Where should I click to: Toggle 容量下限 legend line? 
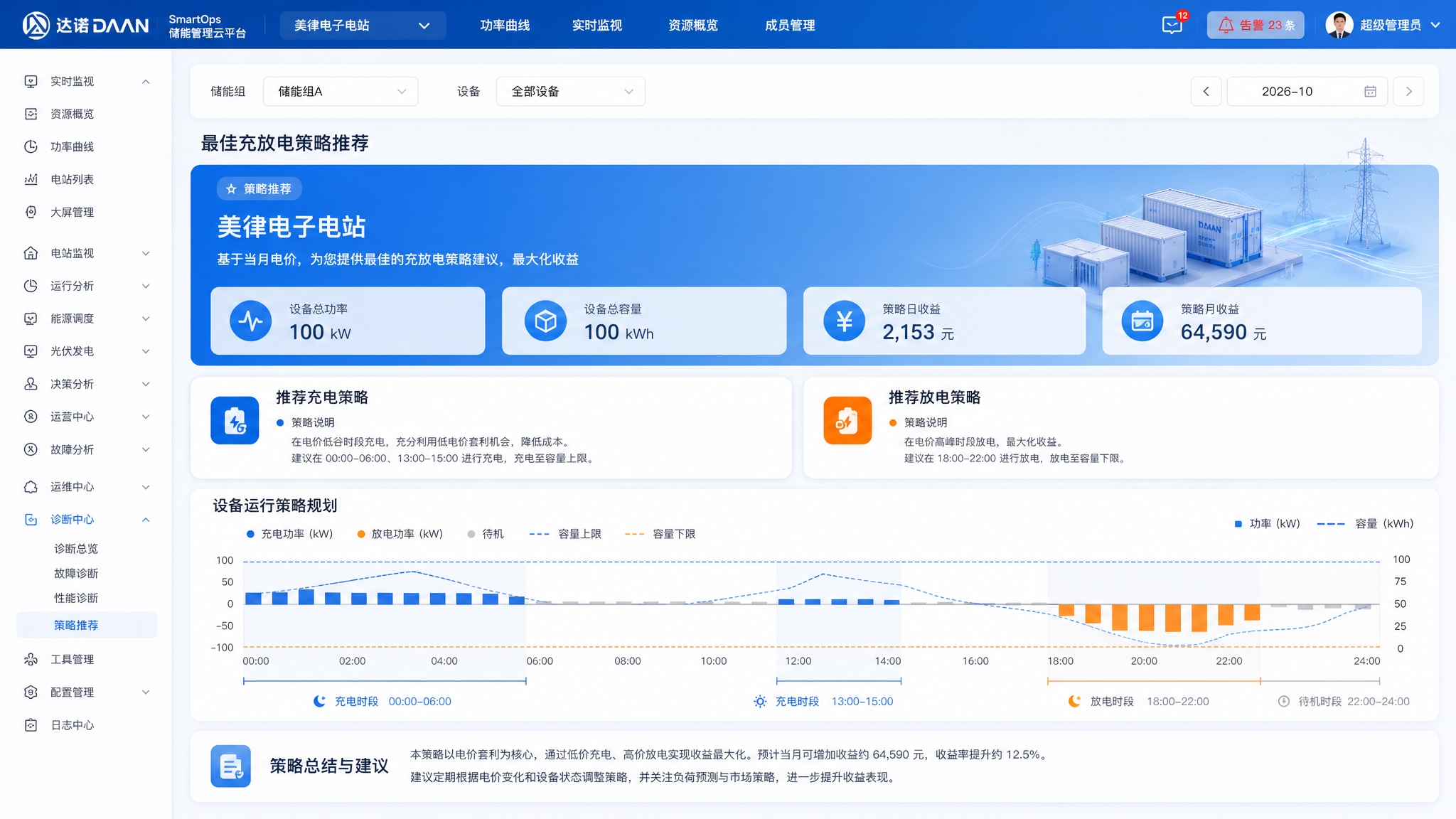[x=660, y=534]
